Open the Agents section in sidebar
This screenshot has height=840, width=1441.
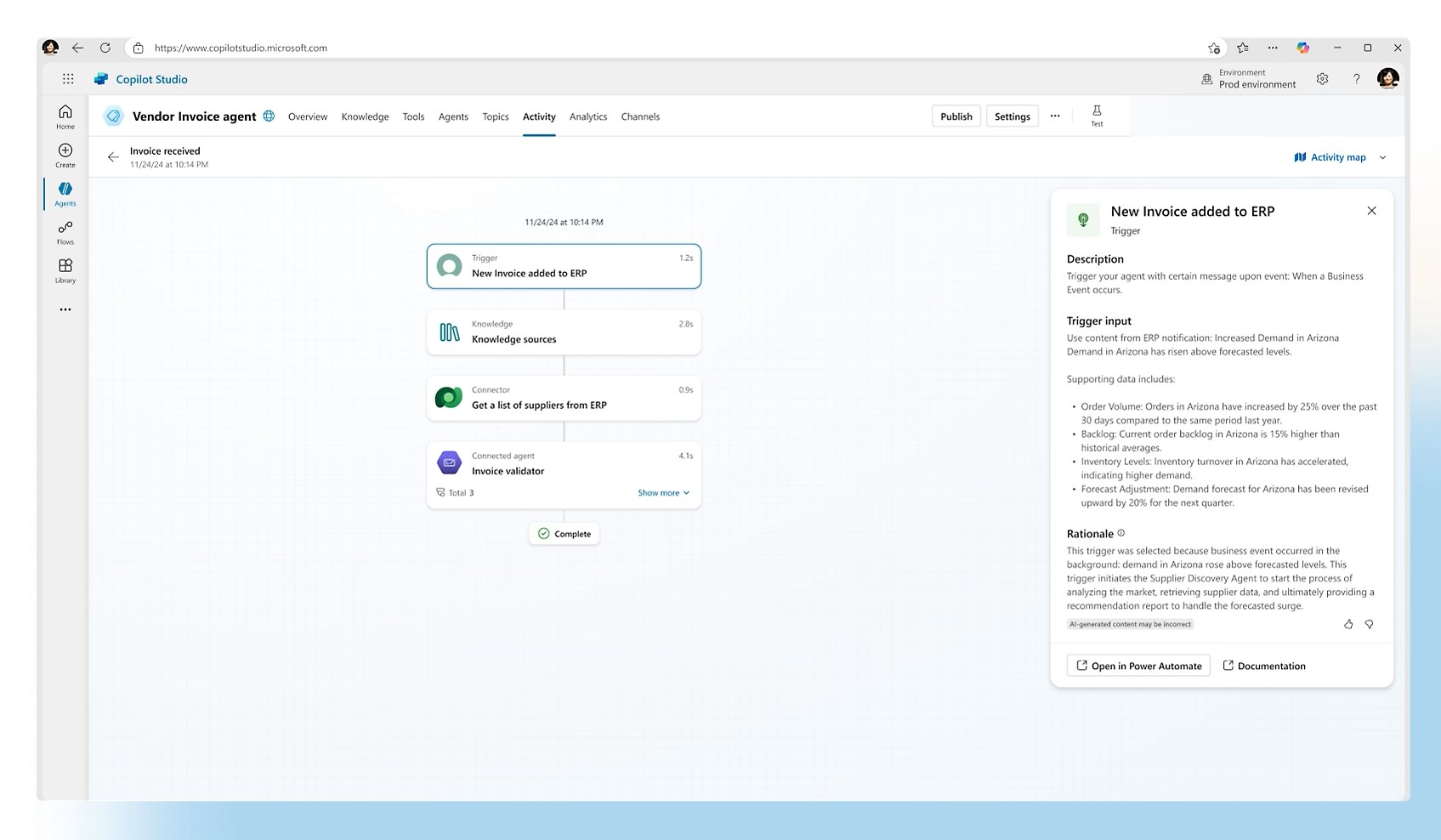coord(65,194)
